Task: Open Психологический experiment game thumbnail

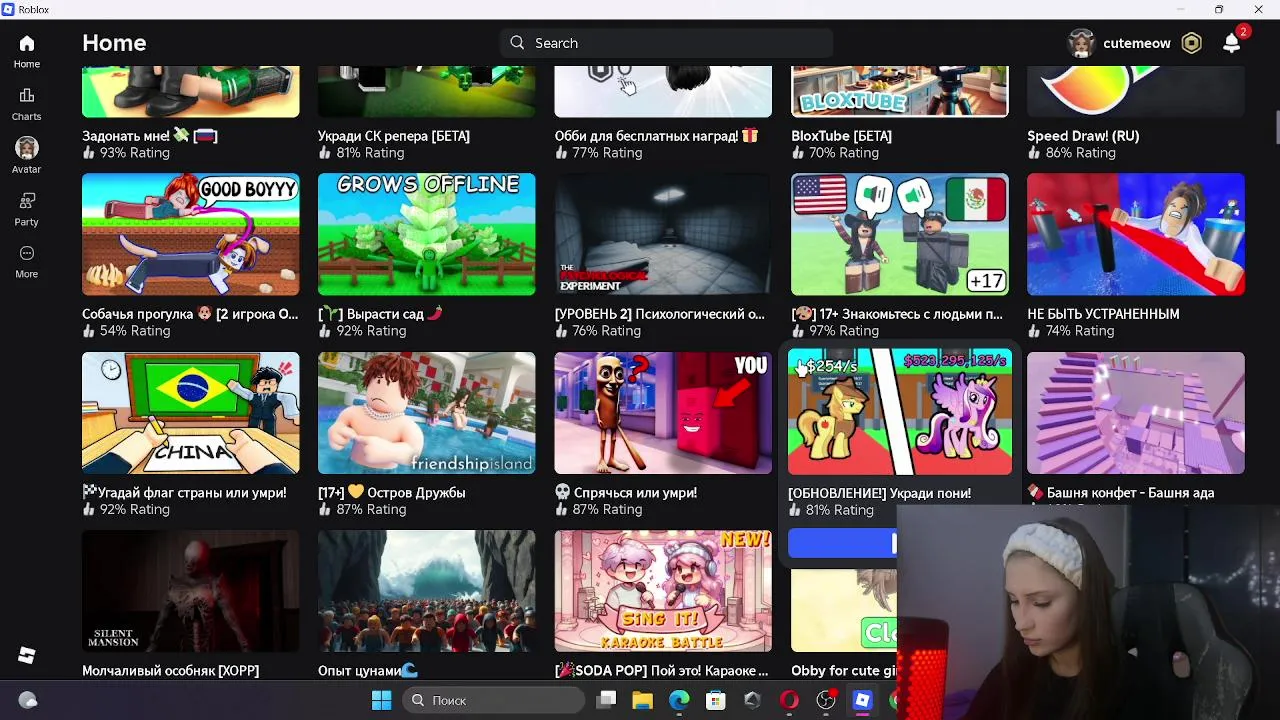Action: coord(663,234)
